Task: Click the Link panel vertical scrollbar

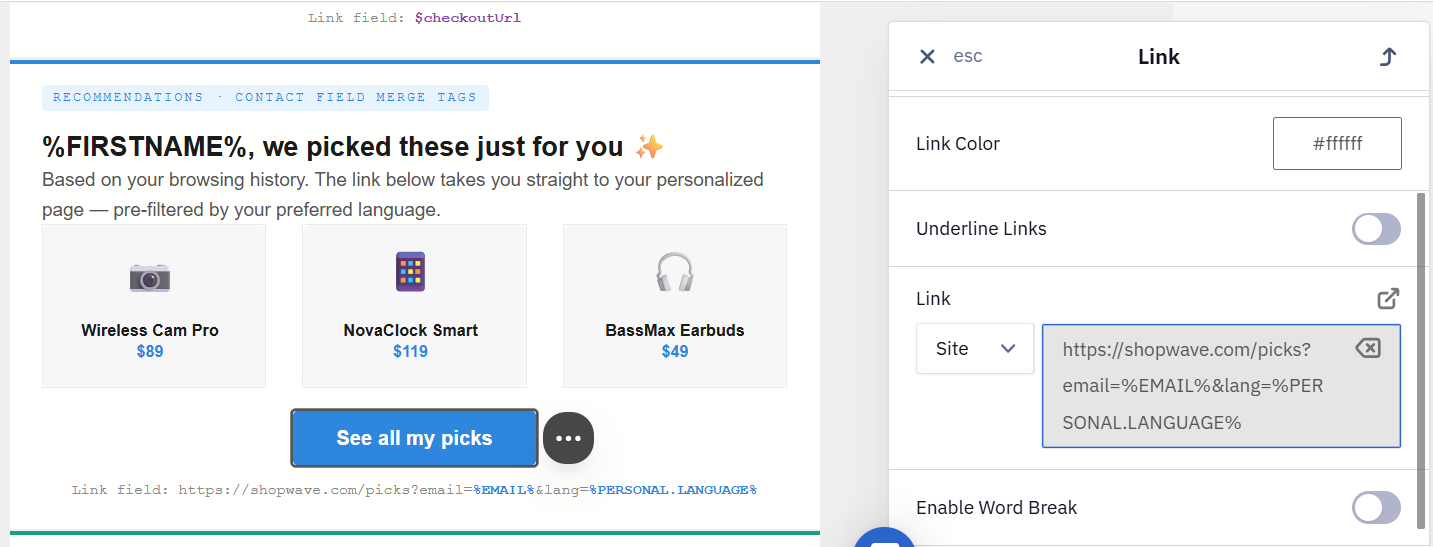Action: tap(1421, 360)
